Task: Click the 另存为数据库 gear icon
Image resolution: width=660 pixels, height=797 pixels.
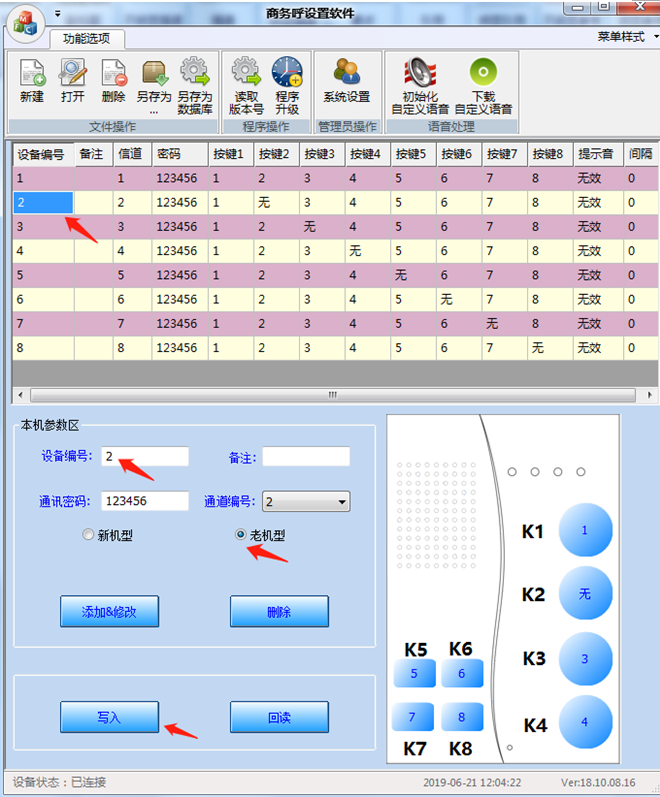Action: pos(195,75)
